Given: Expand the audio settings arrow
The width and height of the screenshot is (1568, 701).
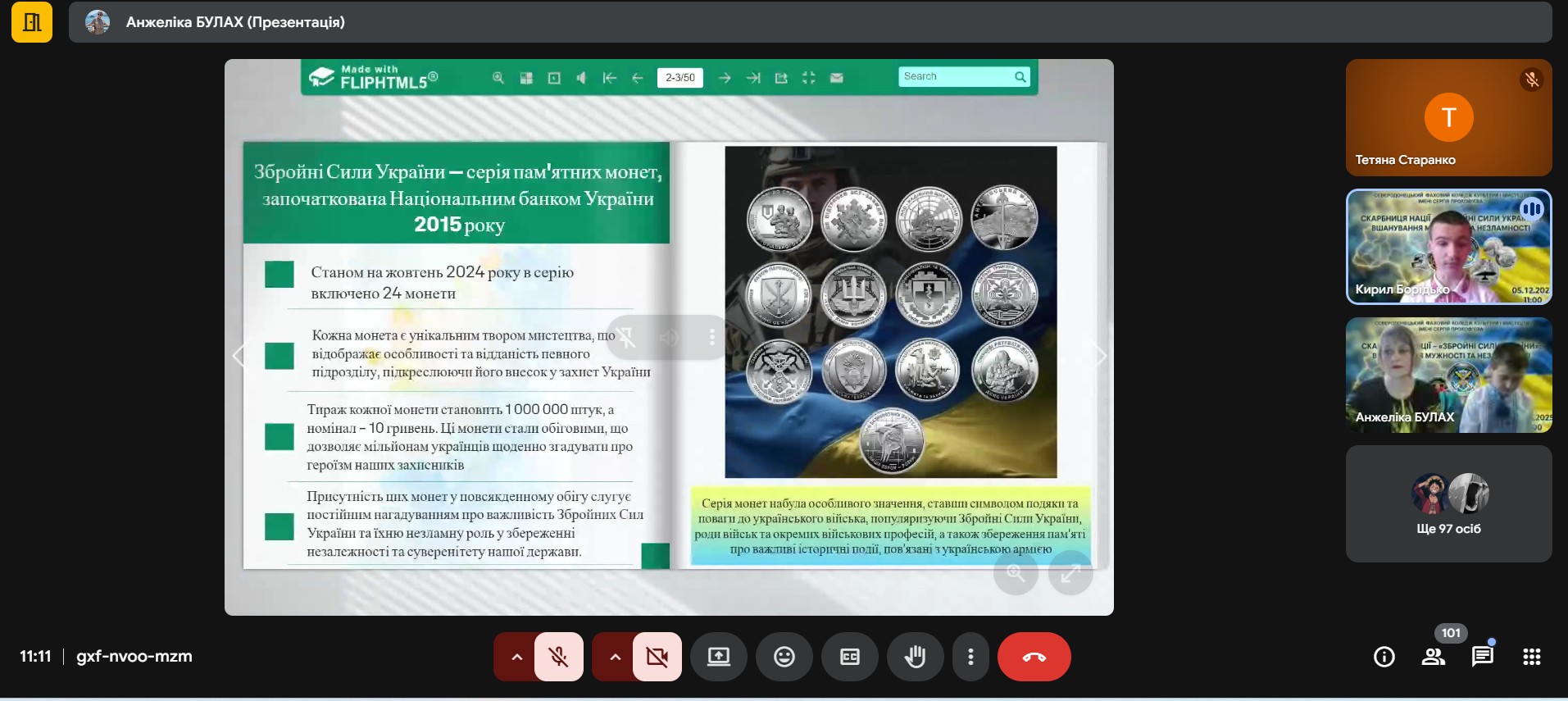Looking at the screenshot, I should tap(516, 657).
